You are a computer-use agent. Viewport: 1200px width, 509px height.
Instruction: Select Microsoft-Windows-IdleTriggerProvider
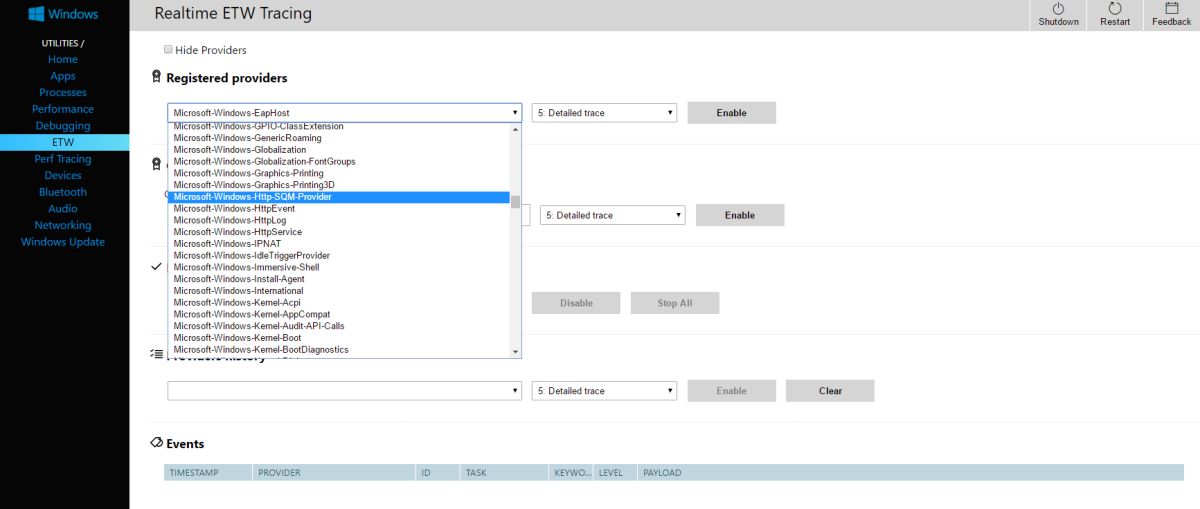pyautogui.click(x=339, y=256)
